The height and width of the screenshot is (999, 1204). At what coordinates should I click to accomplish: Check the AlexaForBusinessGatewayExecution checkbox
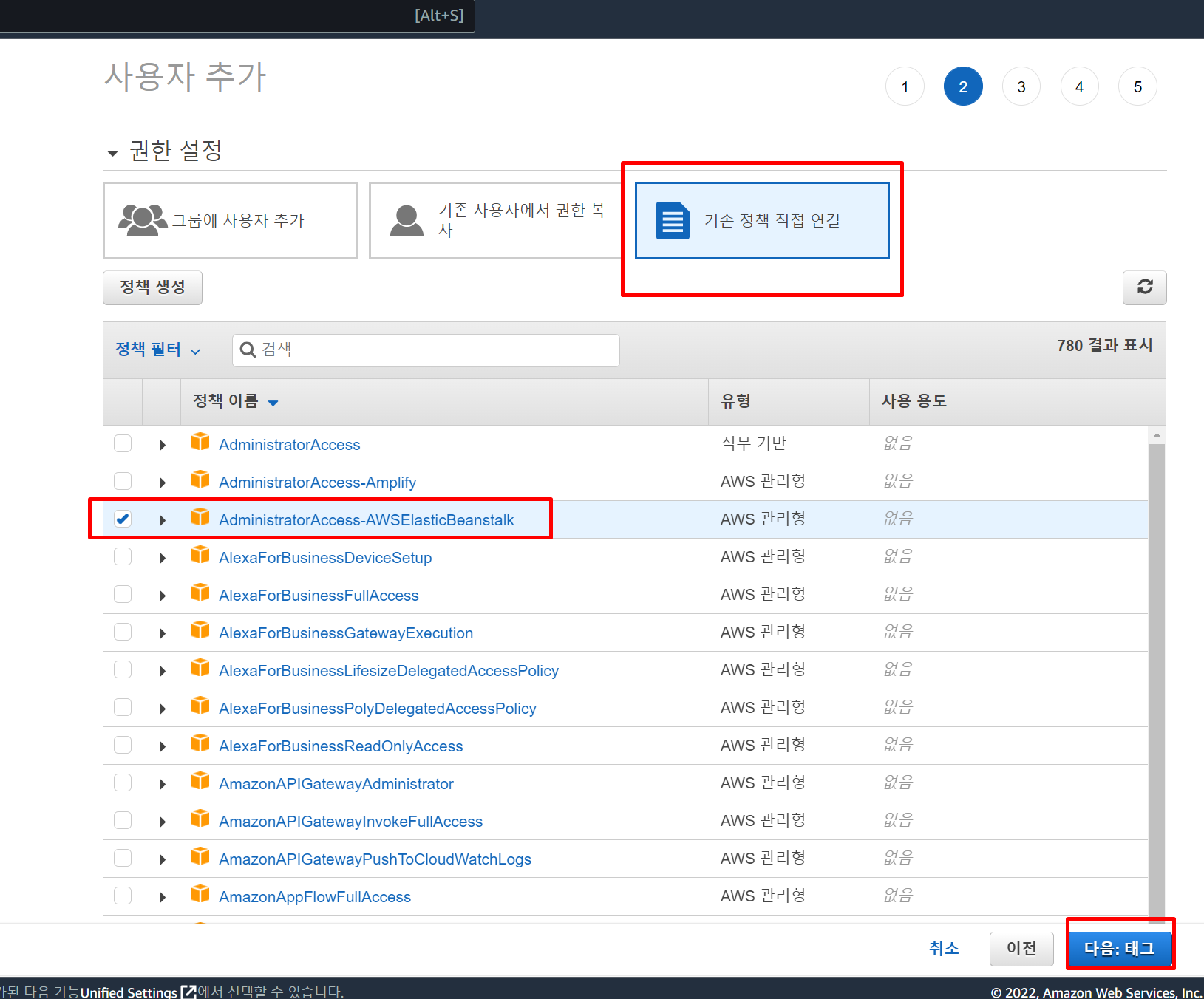(123, 632)
